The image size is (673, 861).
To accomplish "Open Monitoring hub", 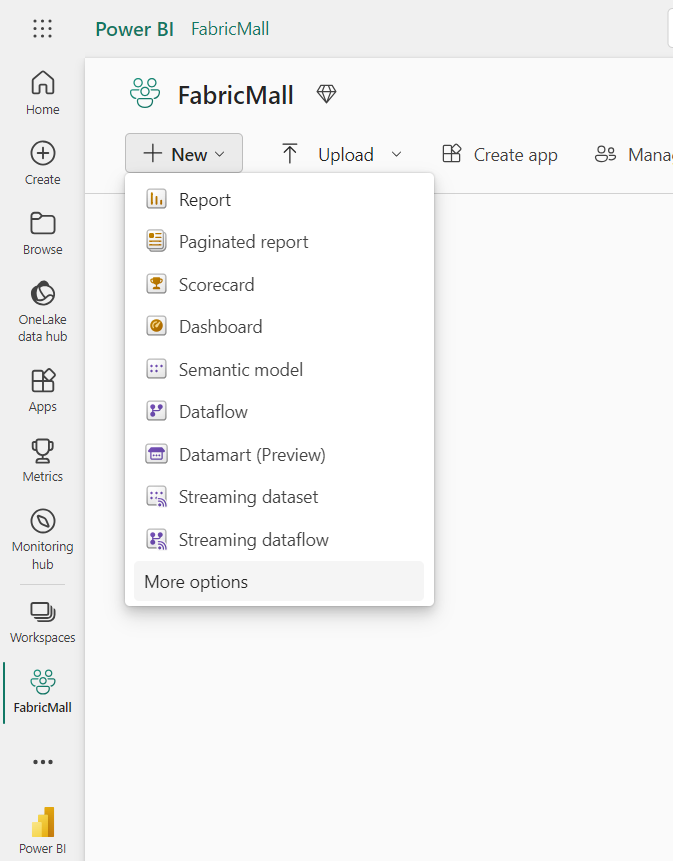I will tap(42, 539).
